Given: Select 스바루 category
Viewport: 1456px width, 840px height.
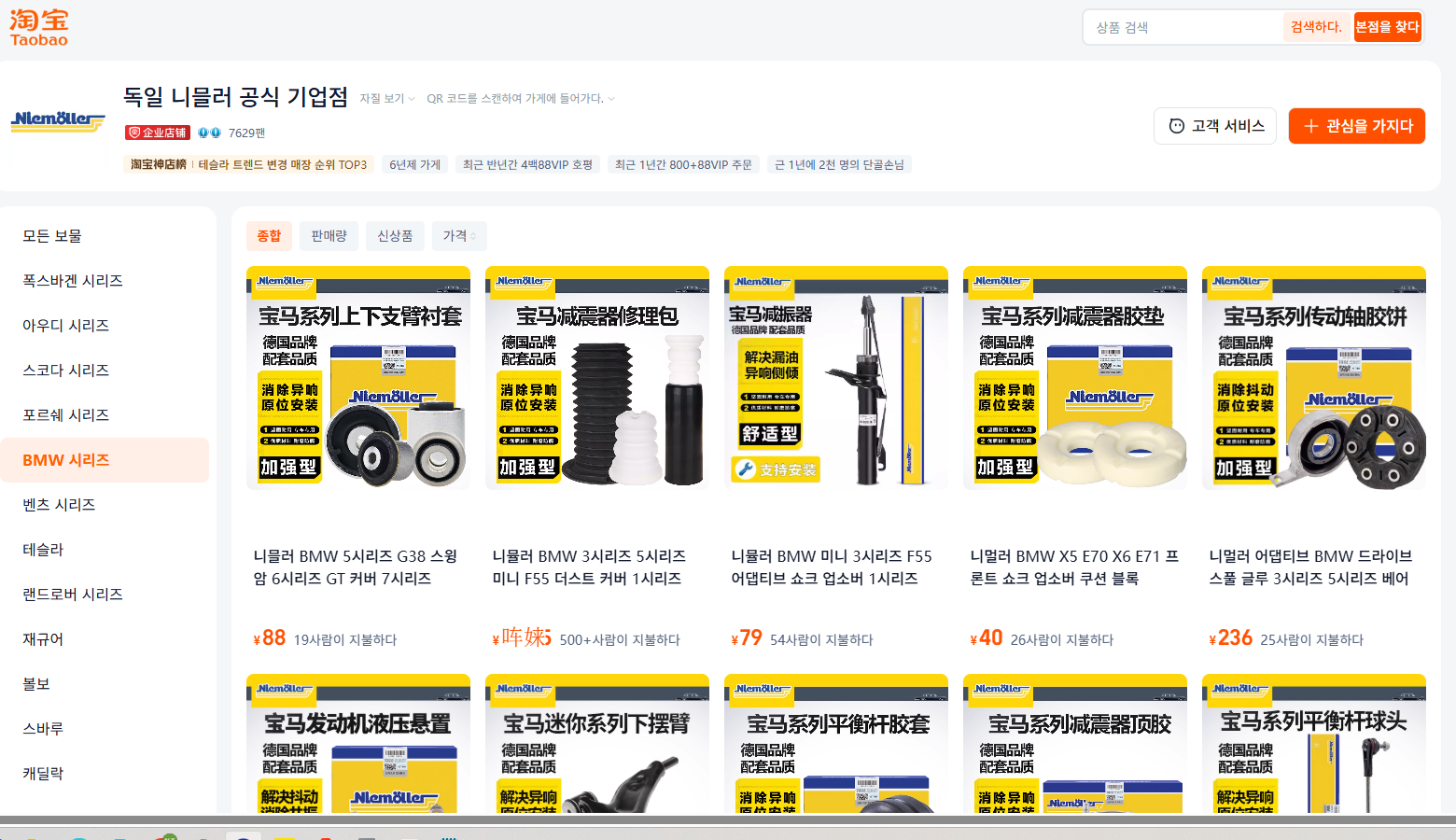Looking at the screenshot, I should (105, 729).
